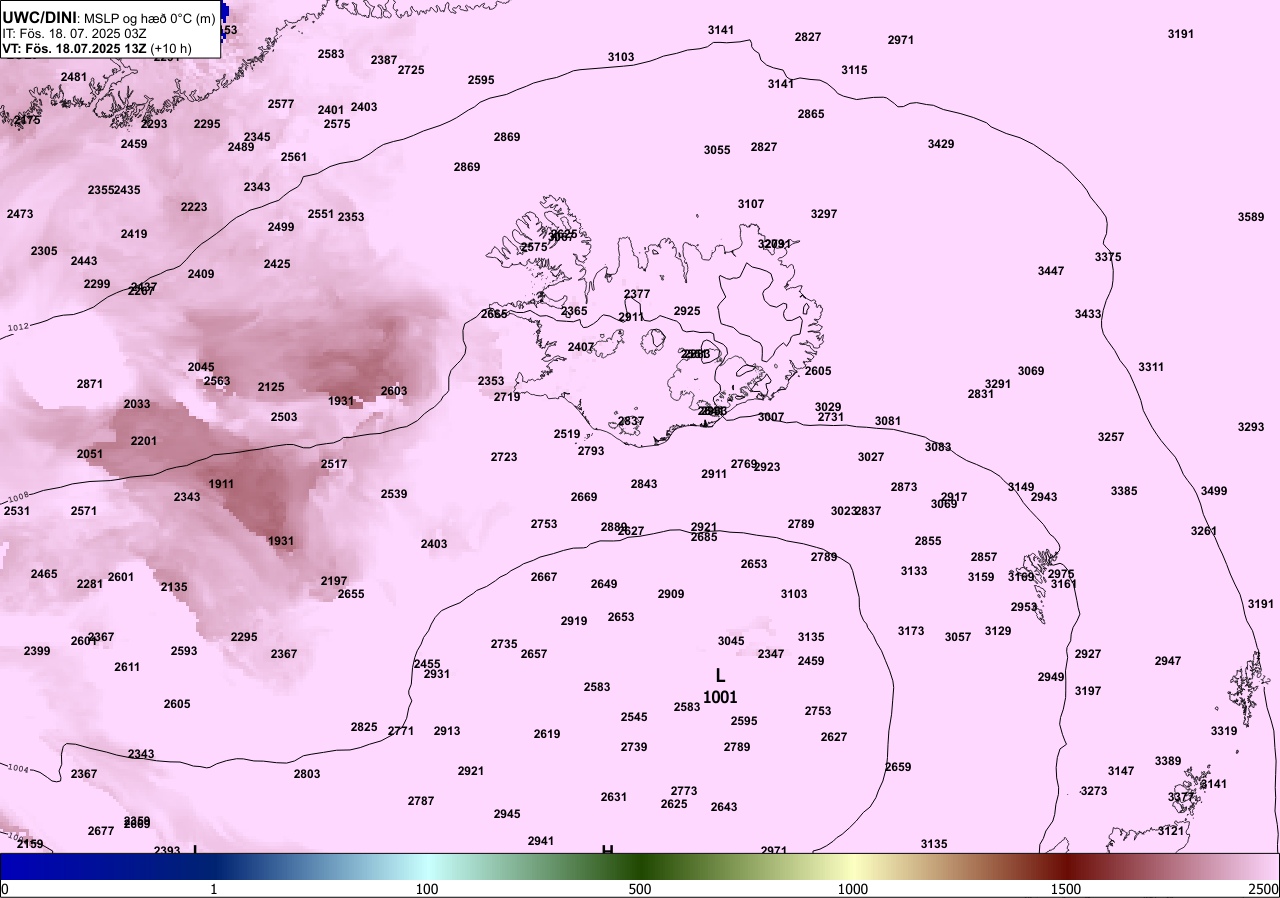Click the height value 2843
Viewport: 1280px width, 898px height.
point(644,484)
